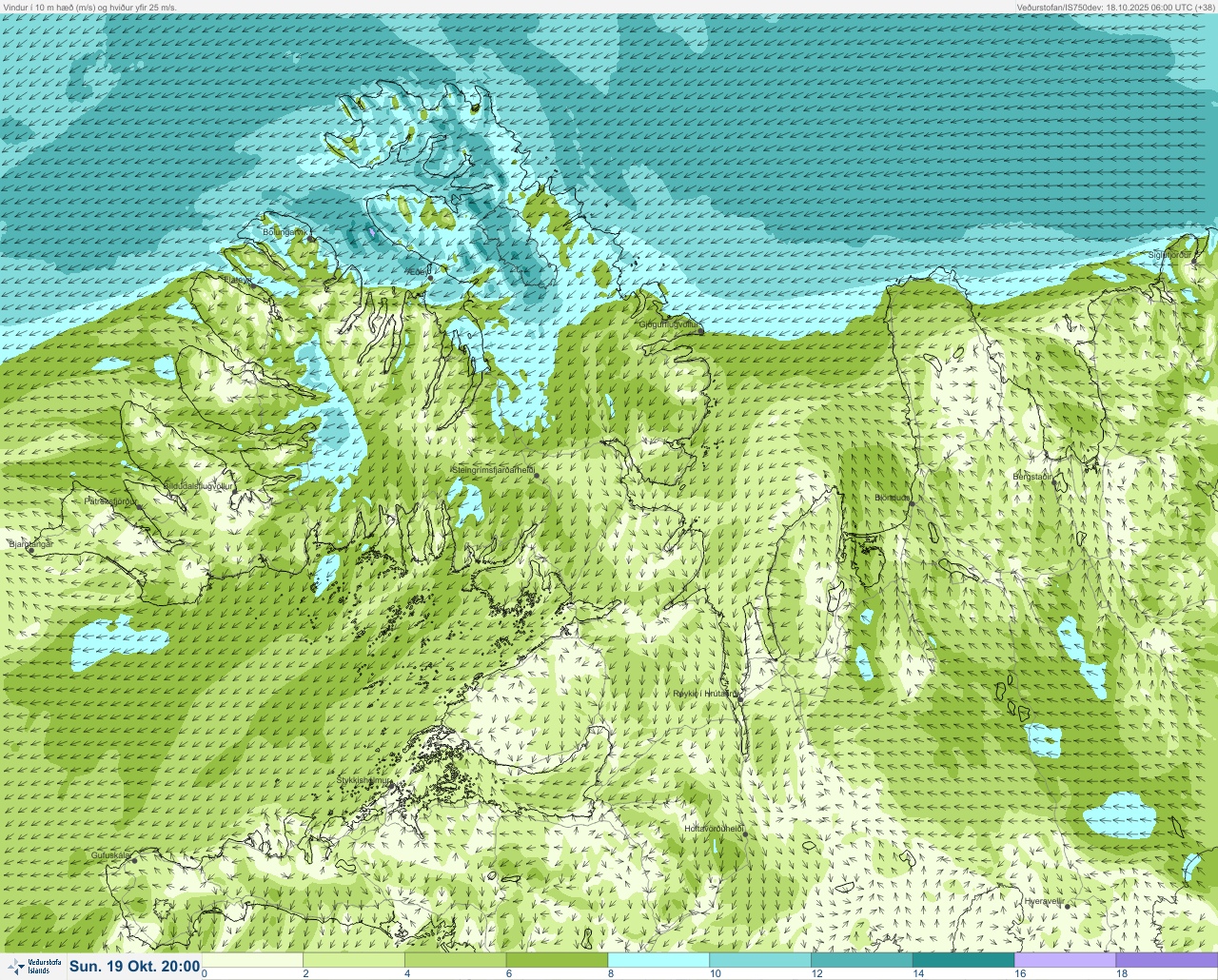Pick the 12–14 m/s teal legend swatch
Image resolution: width=1218 pixels, height=980 pixels.
(861, 960)
